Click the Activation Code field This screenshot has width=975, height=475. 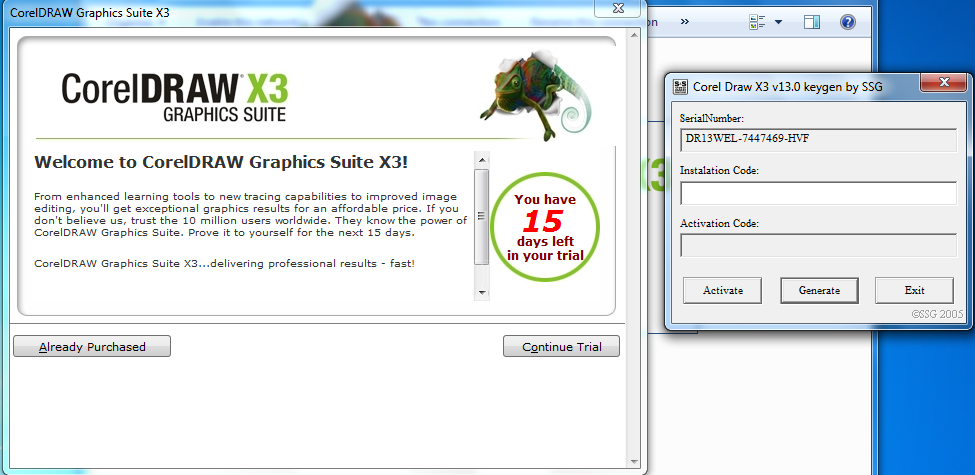(818, 246)
